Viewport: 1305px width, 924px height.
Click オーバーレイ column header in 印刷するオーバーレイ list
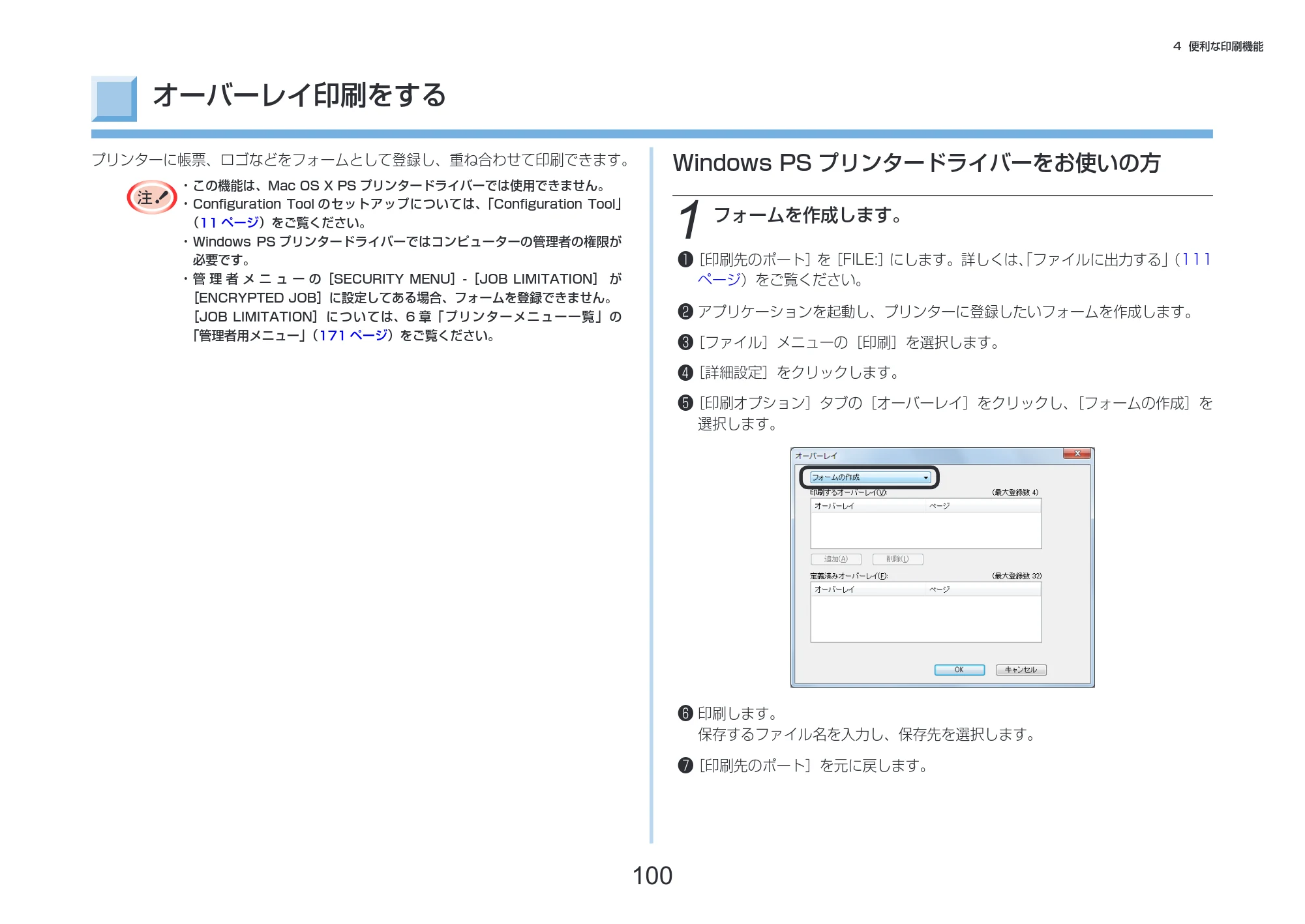(868, 506)
